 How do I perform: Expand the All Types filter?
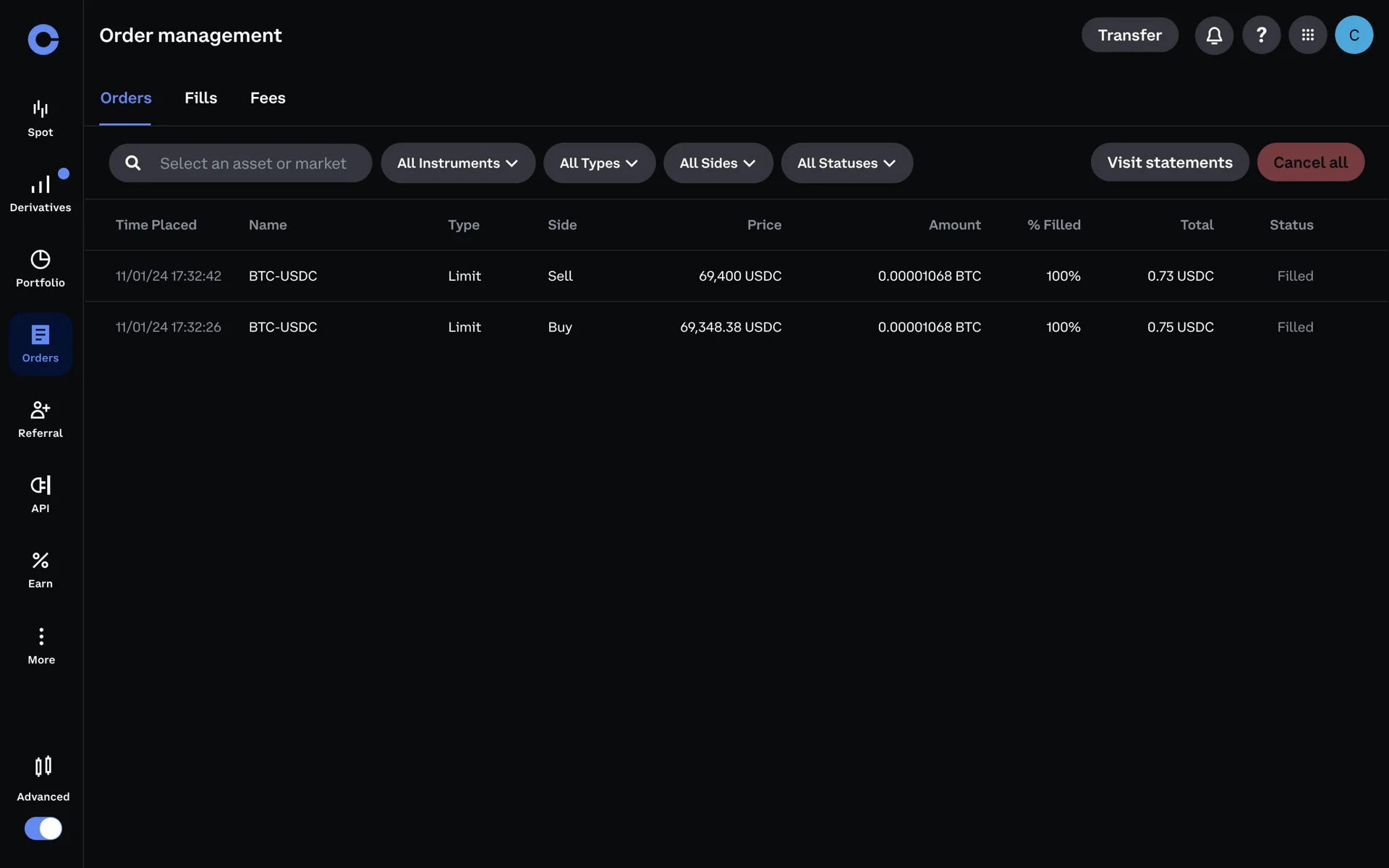pyautogui.click(x=599, y=163)
